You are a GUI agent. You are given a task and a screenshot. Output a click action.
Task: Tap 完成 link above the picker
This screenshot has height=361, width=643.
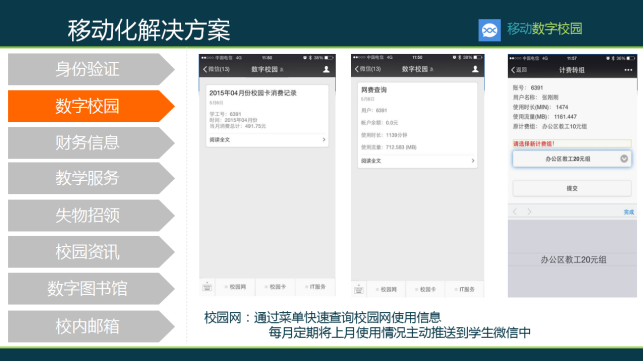629,212
